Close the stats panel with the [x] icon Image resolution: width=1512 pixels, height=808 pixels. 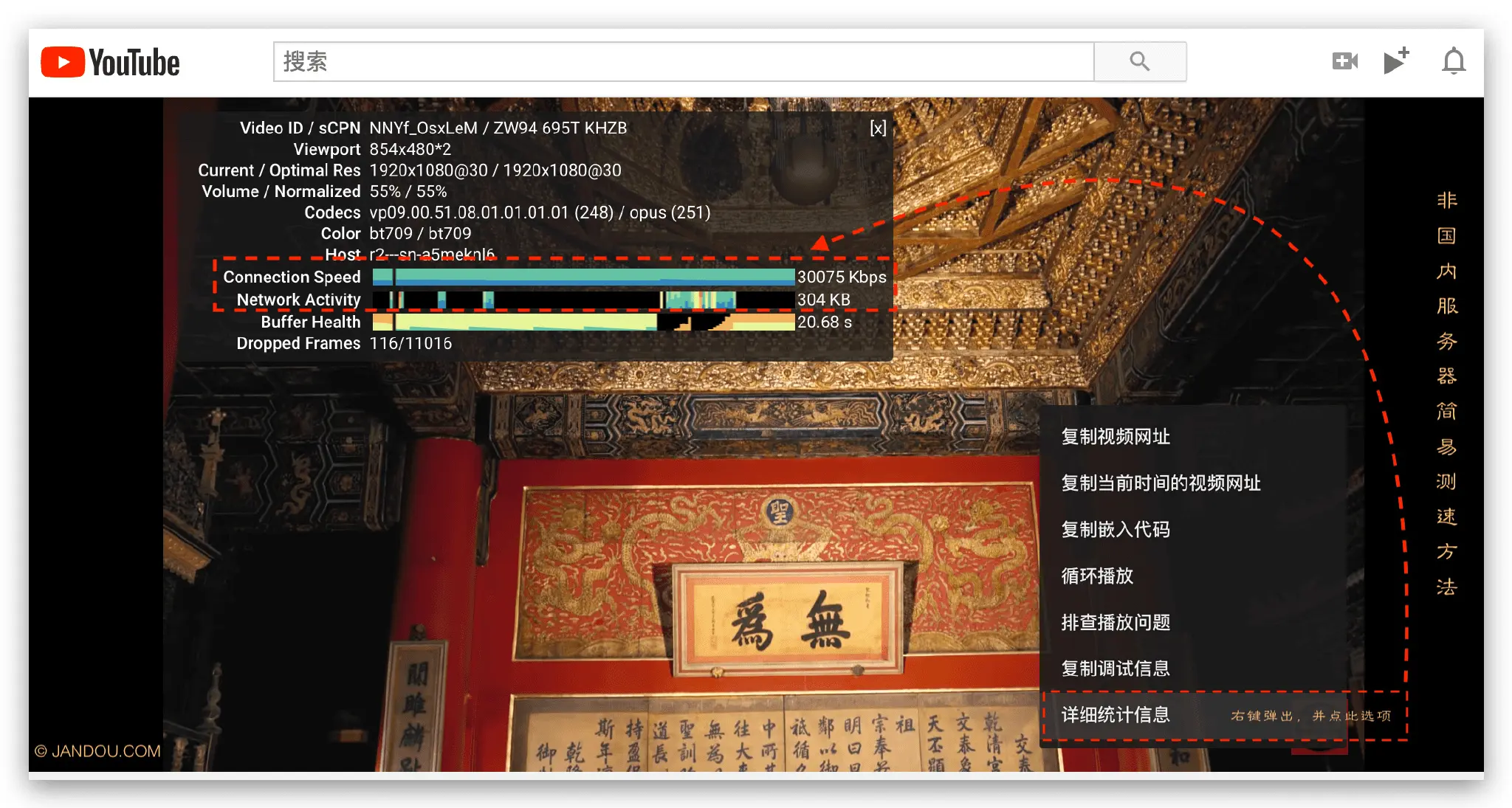[x=878, y=127]
